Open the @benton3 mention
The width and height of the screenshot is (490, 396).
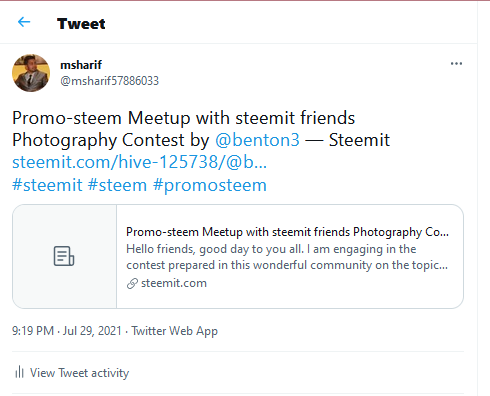257,140
